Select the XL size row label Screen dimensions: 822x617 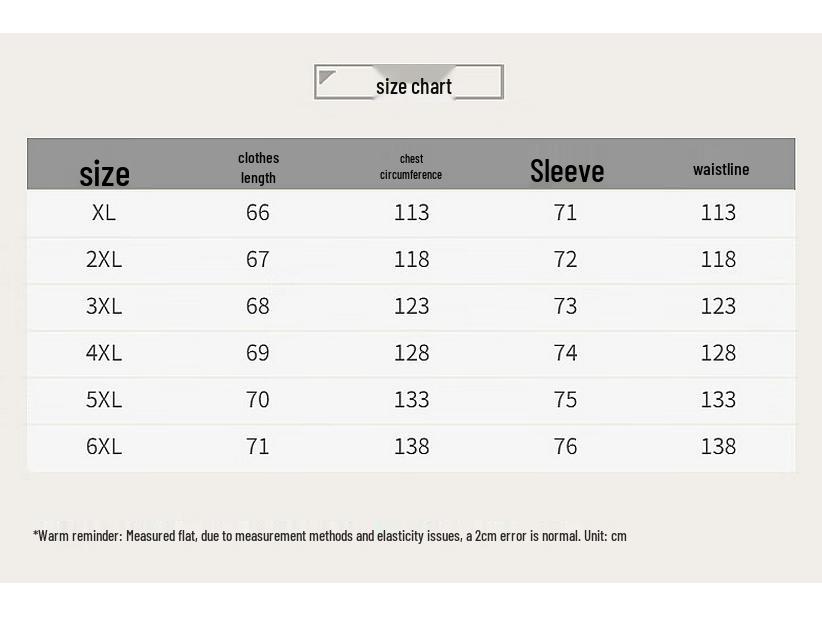[x=104, y=213]
